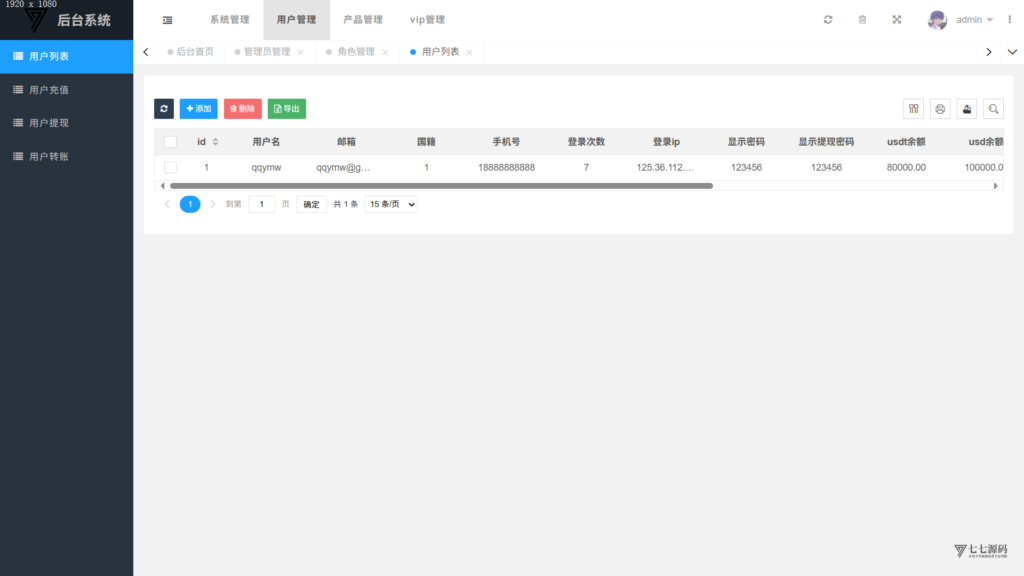Click the 共 1 条 total count text
Viewport: 1024px width, 576px height.
(x=345, y=204)
